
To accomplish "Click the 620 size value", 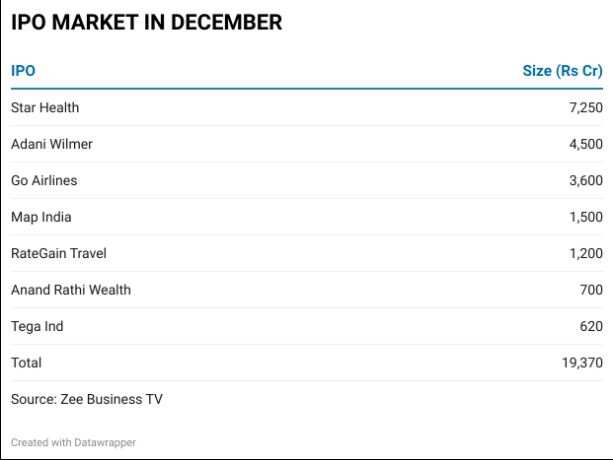I will [x=591, y=326].
